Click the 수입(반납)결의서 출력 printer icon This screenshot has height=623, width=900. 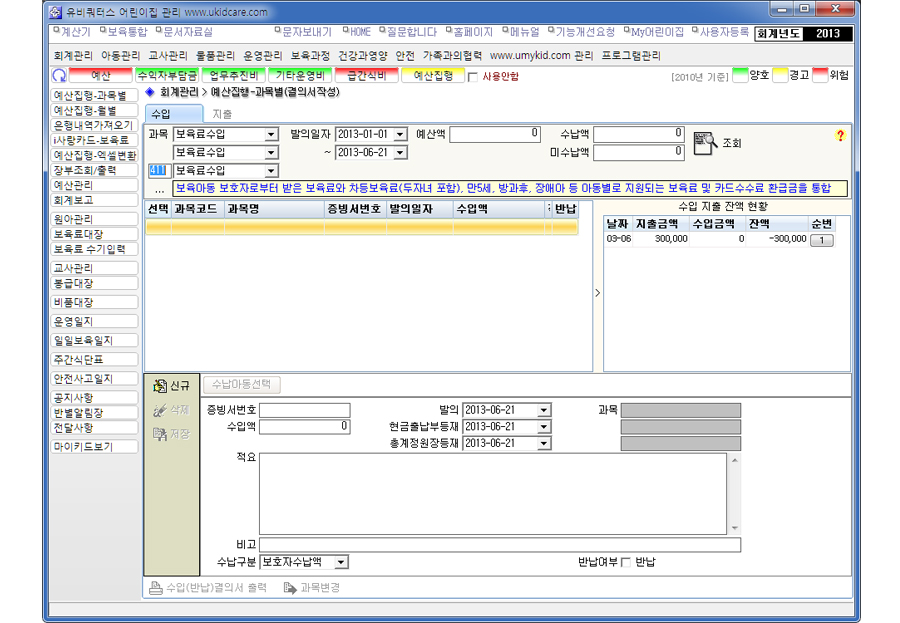[156, 588]
